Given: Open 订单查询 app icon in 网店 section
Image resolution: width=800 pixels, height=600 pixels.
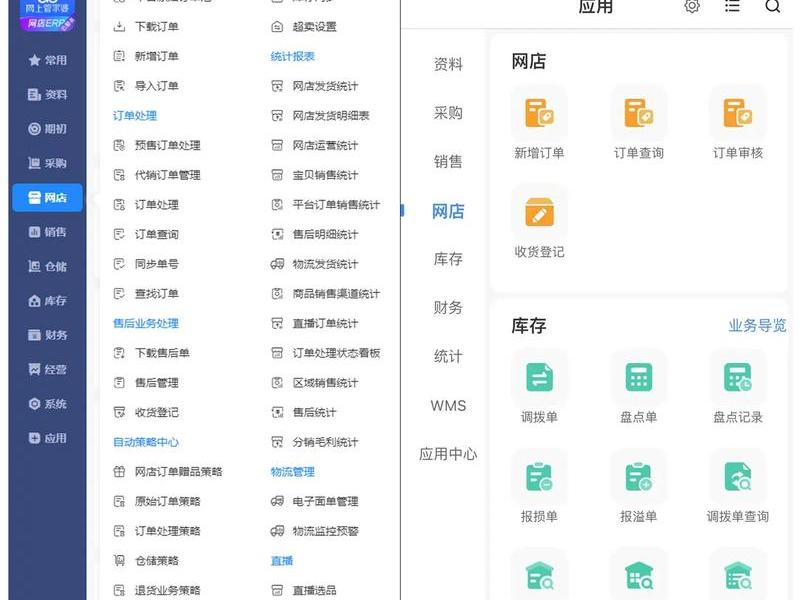Looking at the screenshot, I should point(638,113).
